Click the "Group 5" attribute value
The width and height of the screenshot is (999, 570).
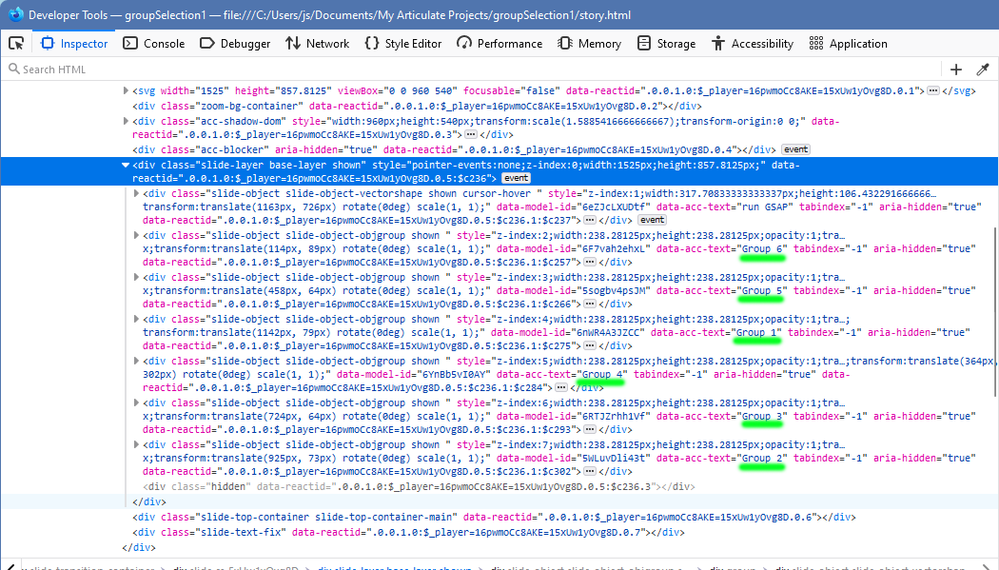763,291
